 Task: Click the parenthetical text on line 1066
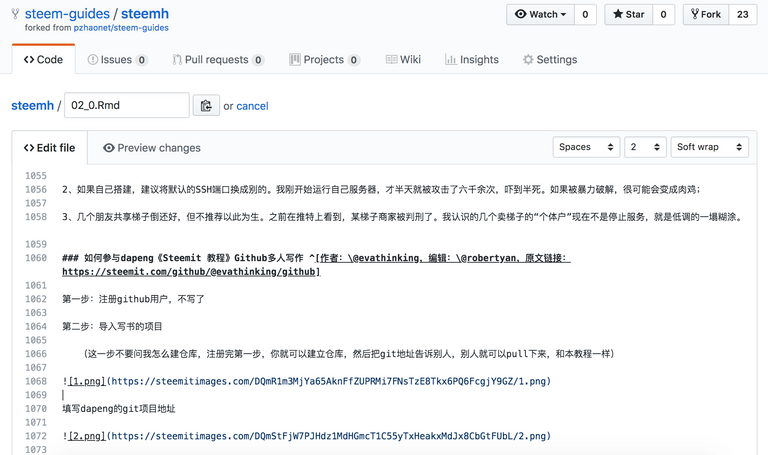(x=349, y=354)
